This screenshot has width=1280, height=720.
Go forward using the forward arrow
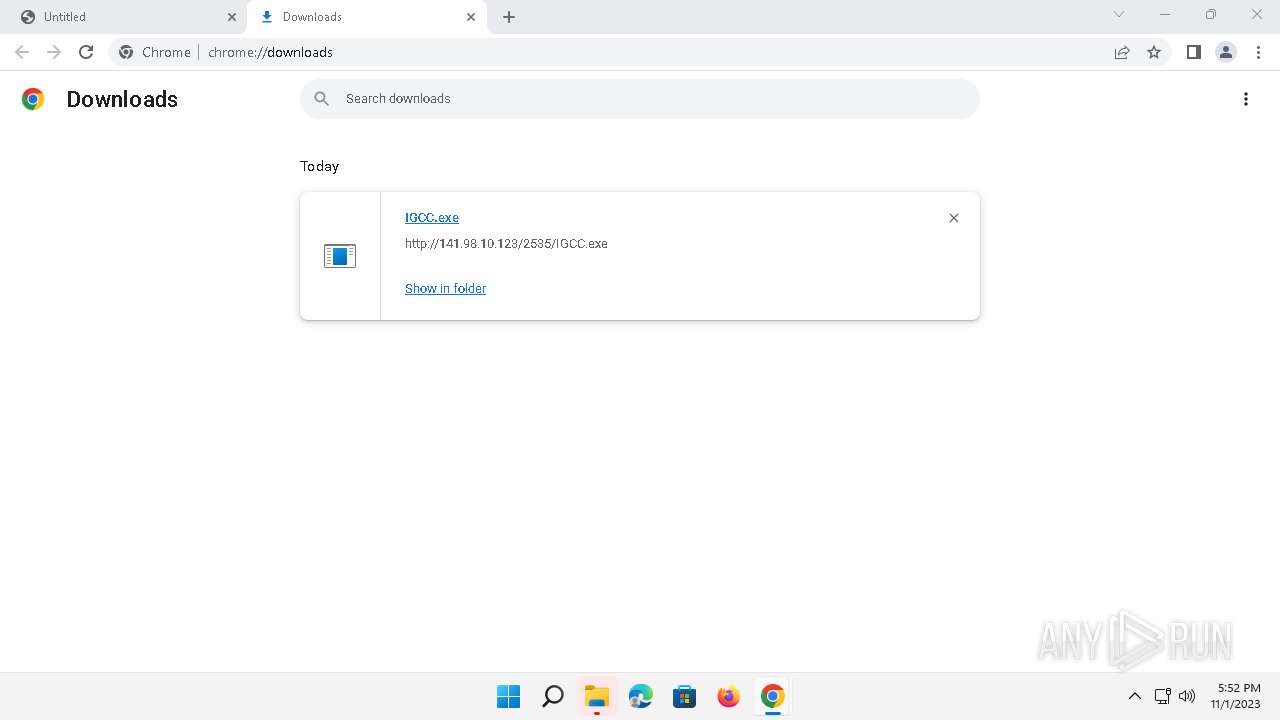coord(54,52)
